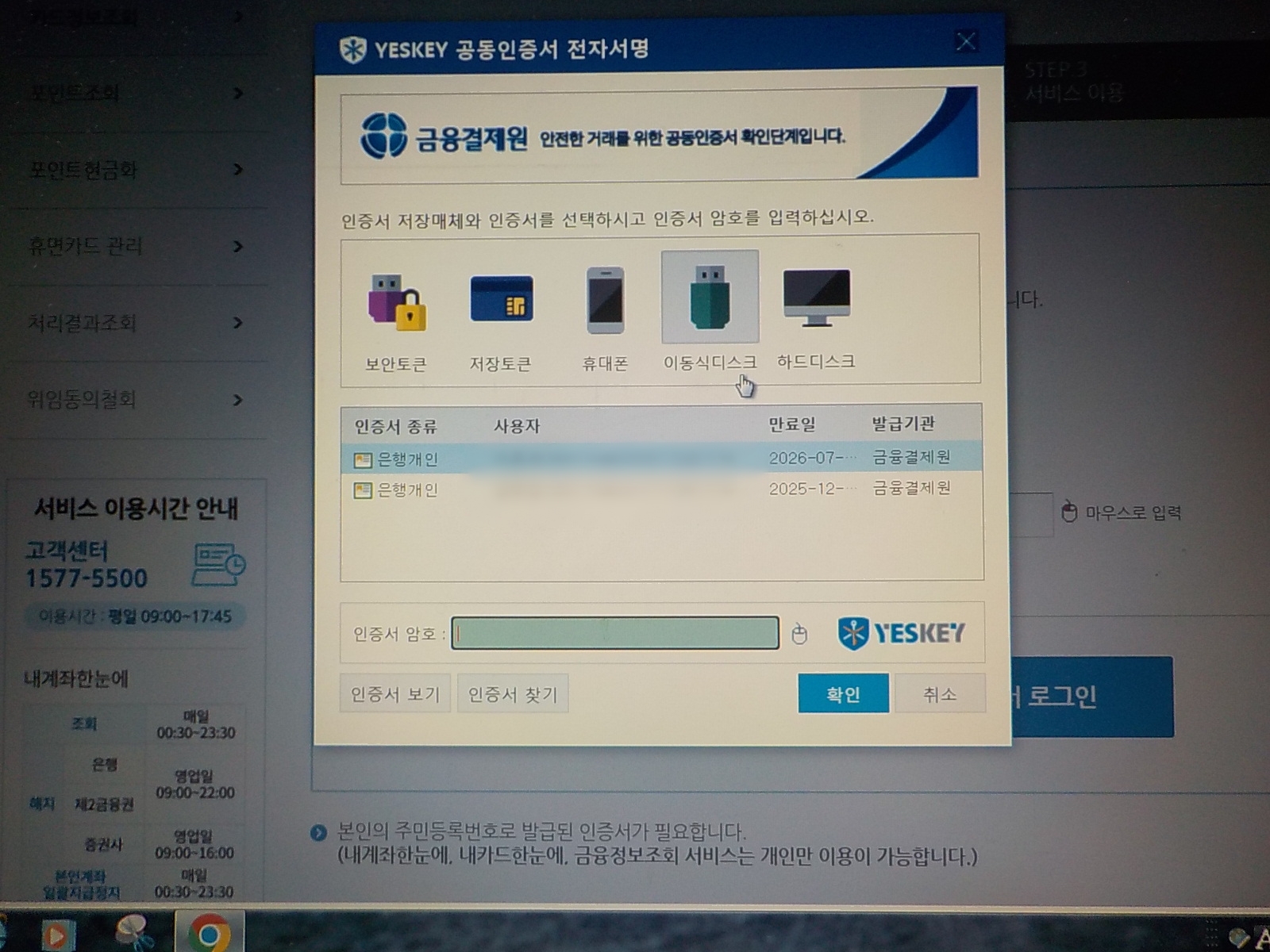
Task: Click the 취소 cancel button
Action: coord(940,694)
